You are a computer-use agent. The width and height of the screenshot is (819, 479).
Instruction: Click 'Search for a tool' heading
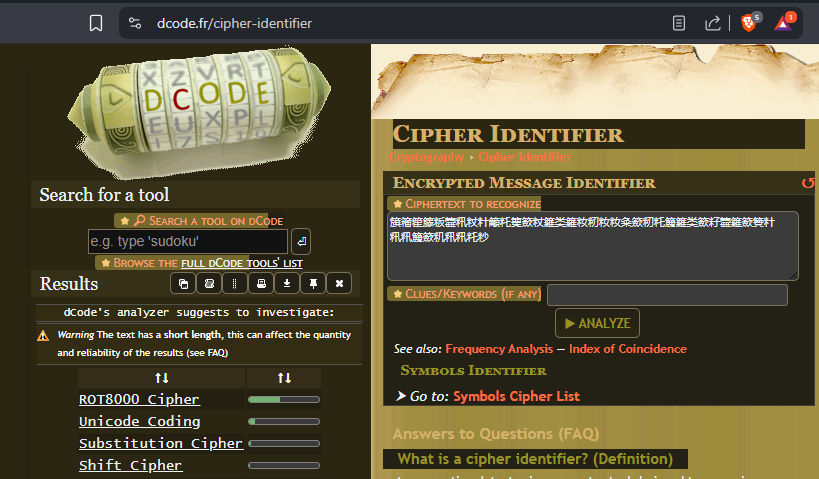pos(104,195)
